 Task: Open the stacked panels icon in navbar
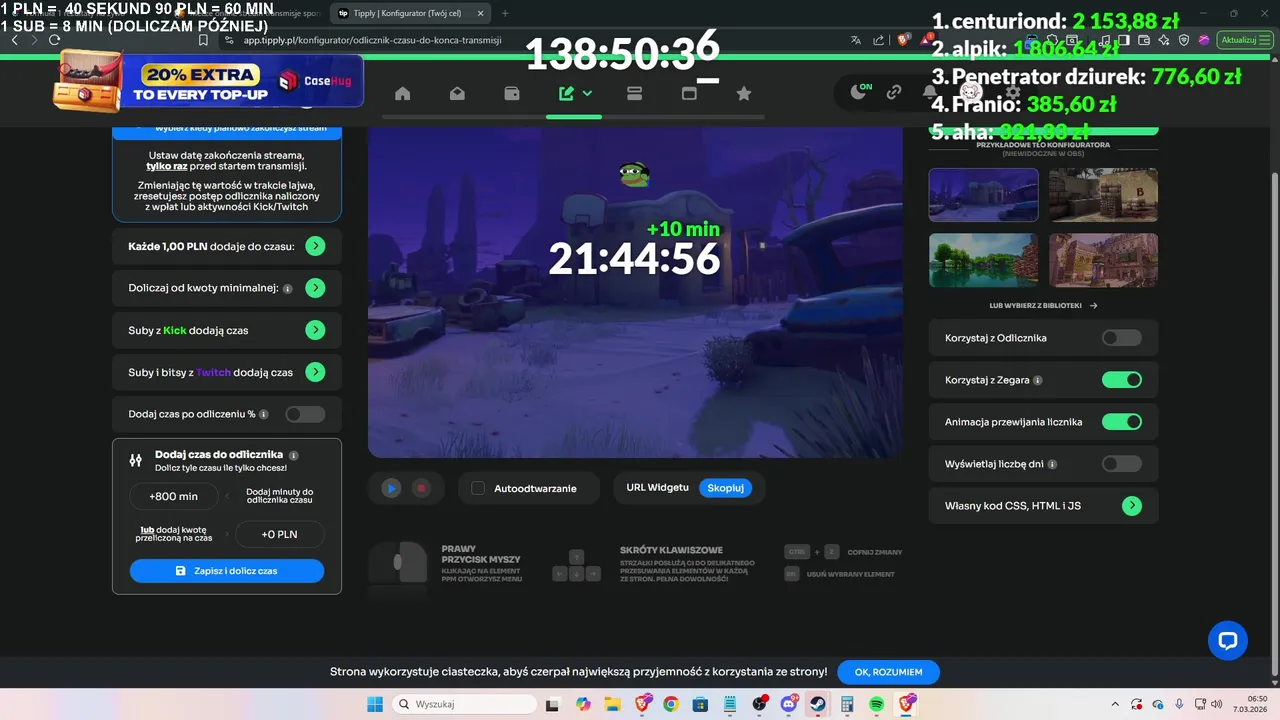point(634,94)
